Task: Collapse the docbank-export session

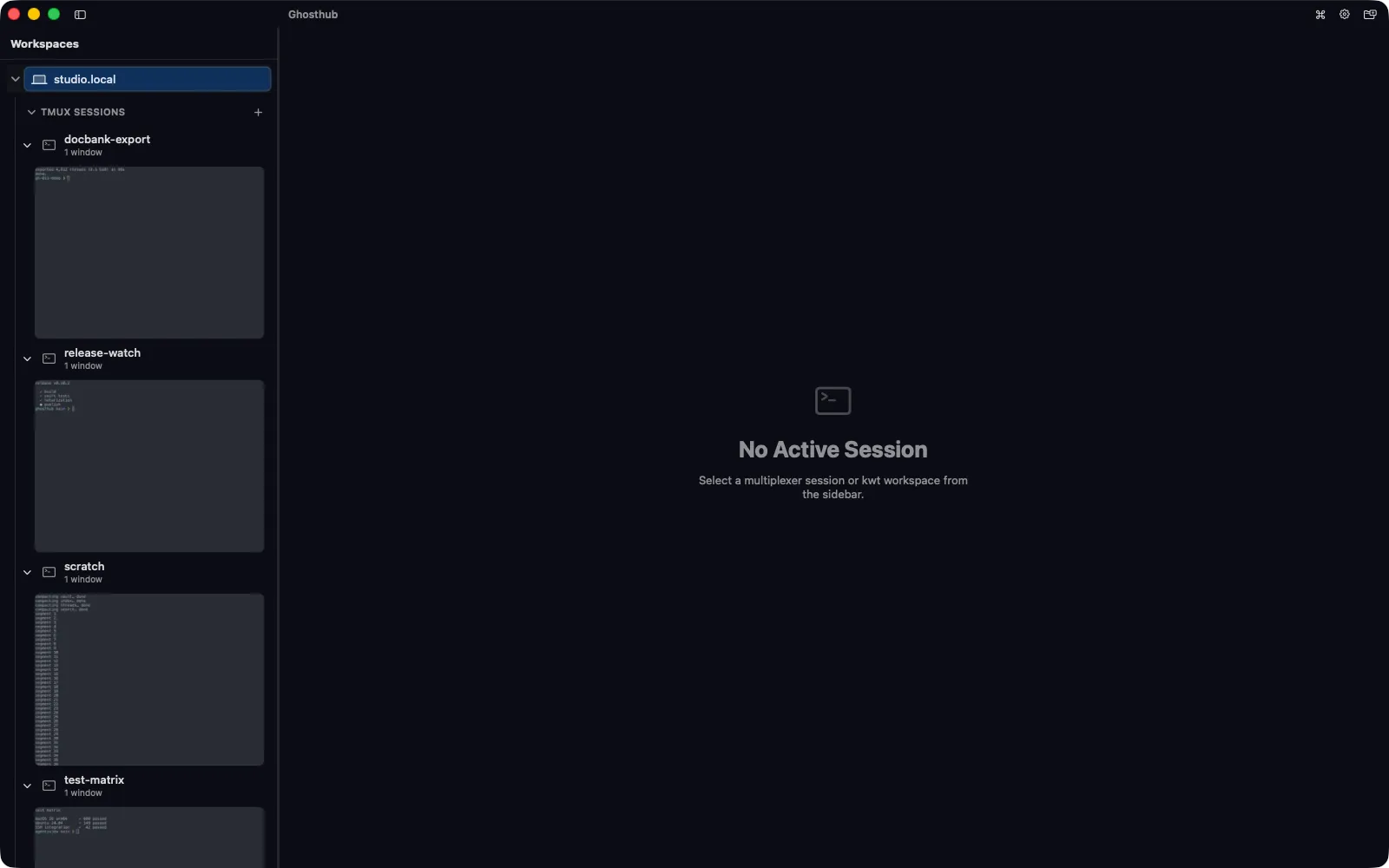Action: (27, 145)
